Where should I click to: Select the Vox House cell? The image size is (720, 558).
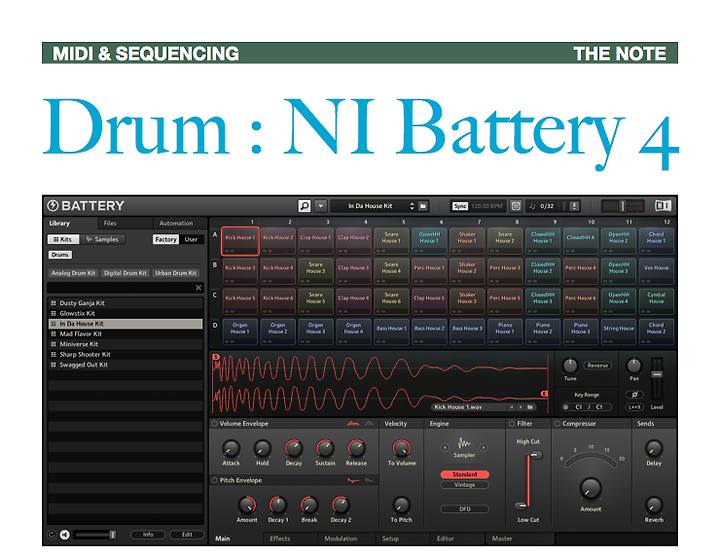[x=656, y=271]
